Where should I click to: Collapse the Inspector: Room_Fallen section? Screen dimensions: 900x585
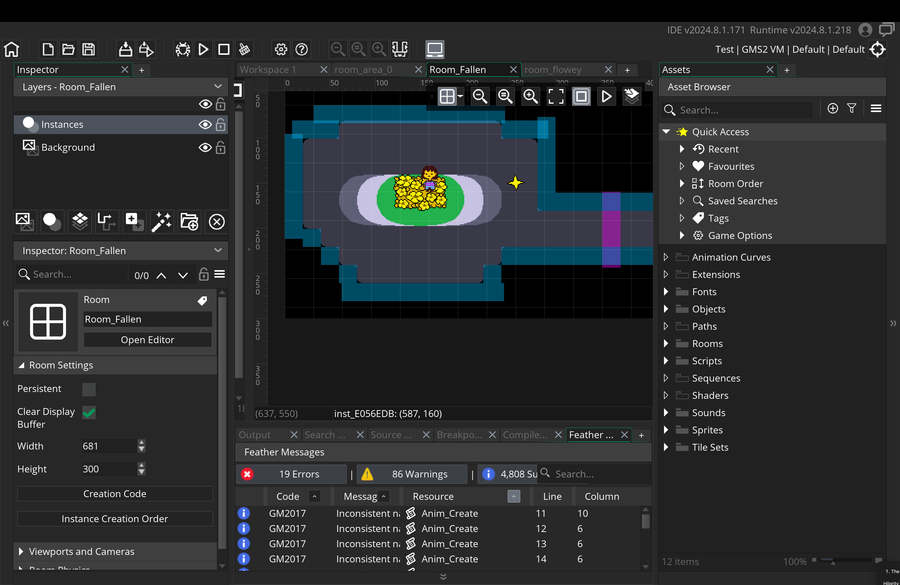pyautogui.click(x=218, y=250)
